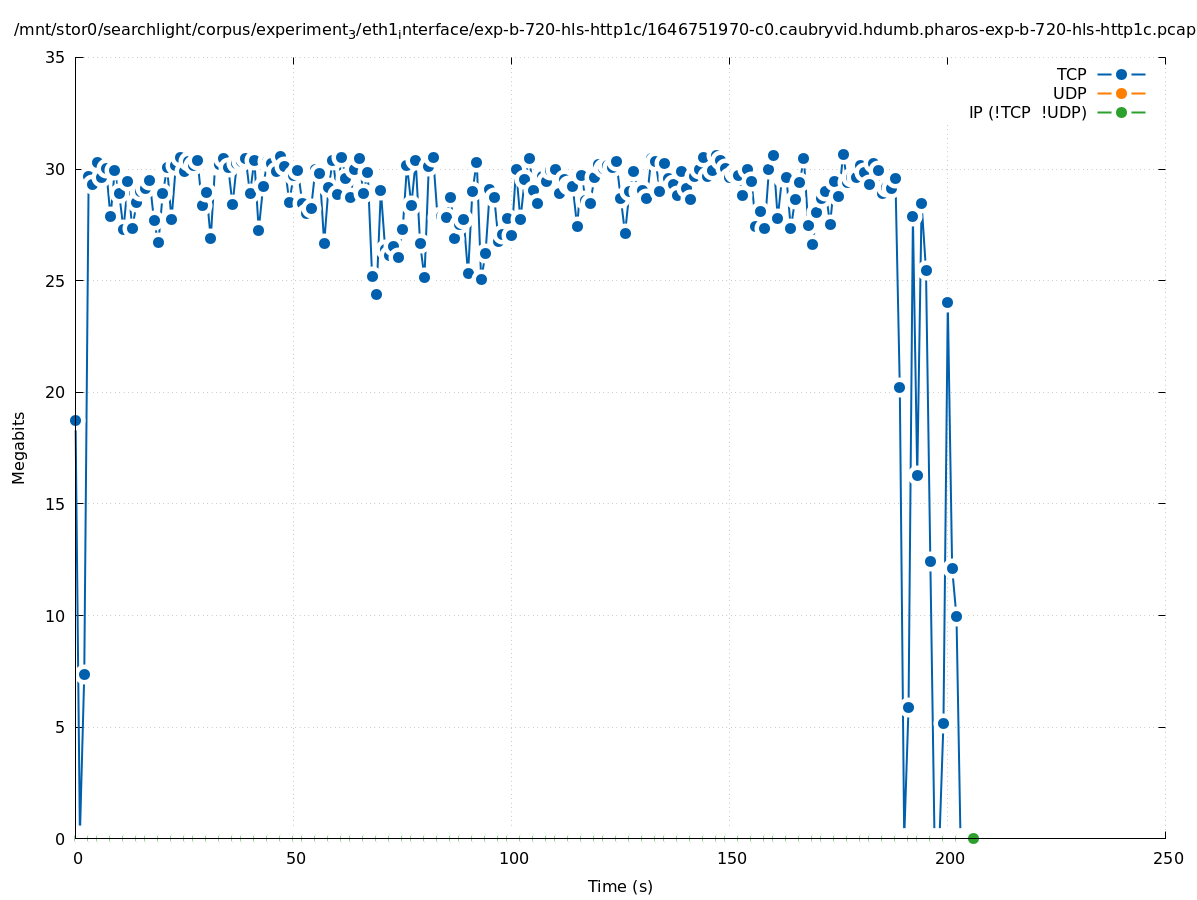Click the first TCP data point at time zero
Image resolution: width=1197 pixels, height=900 pixels.
point(75,420)
